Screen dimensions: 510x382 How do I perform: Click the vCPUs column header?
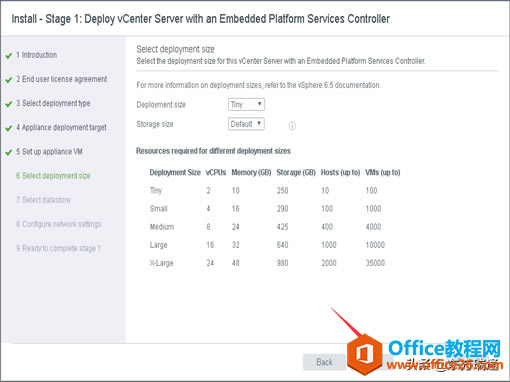click(x=216, y=172)
